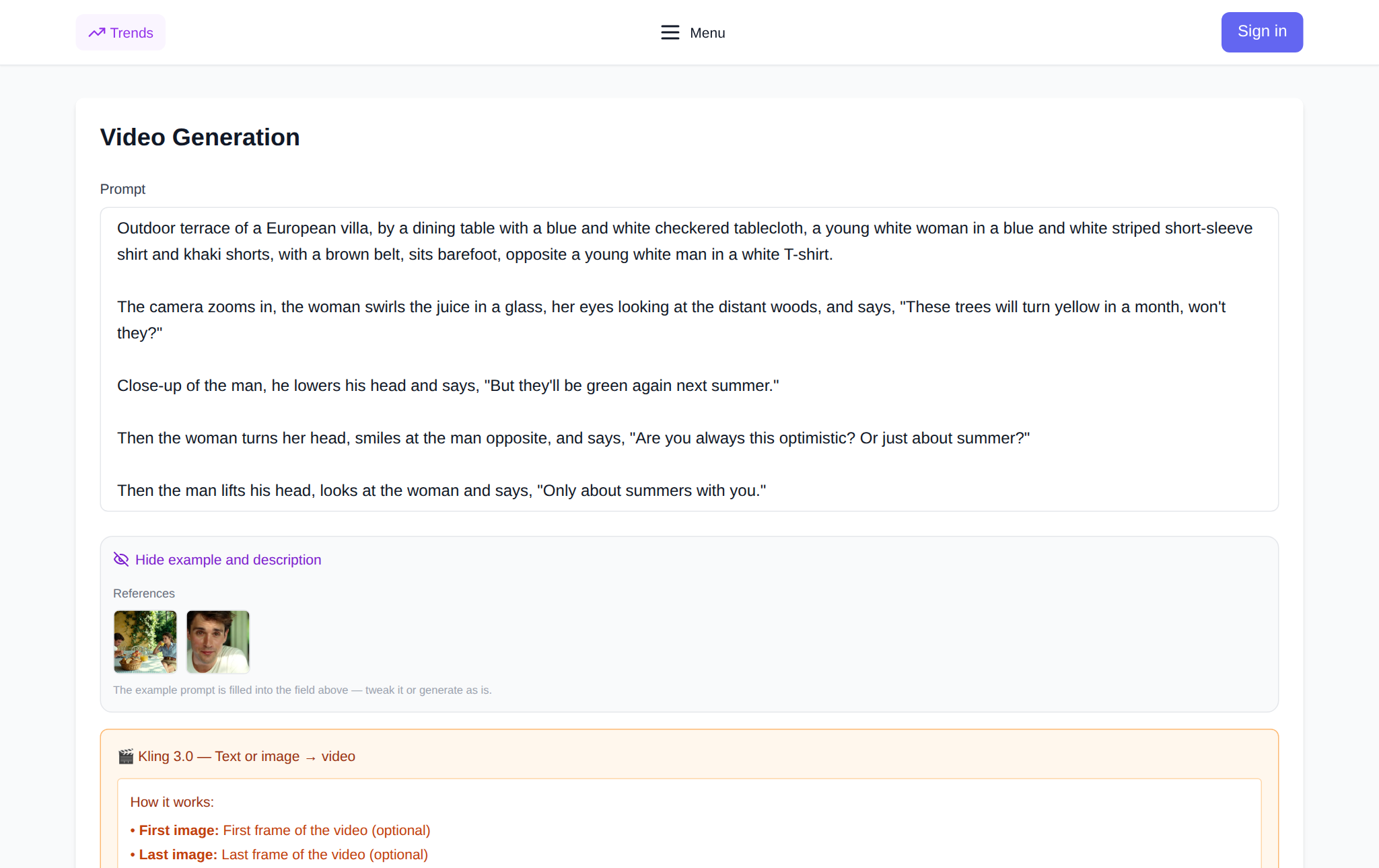This screenshot has height=868, width=1379.
Task: Click the example prompt hint text
Action: click(302, 690)
